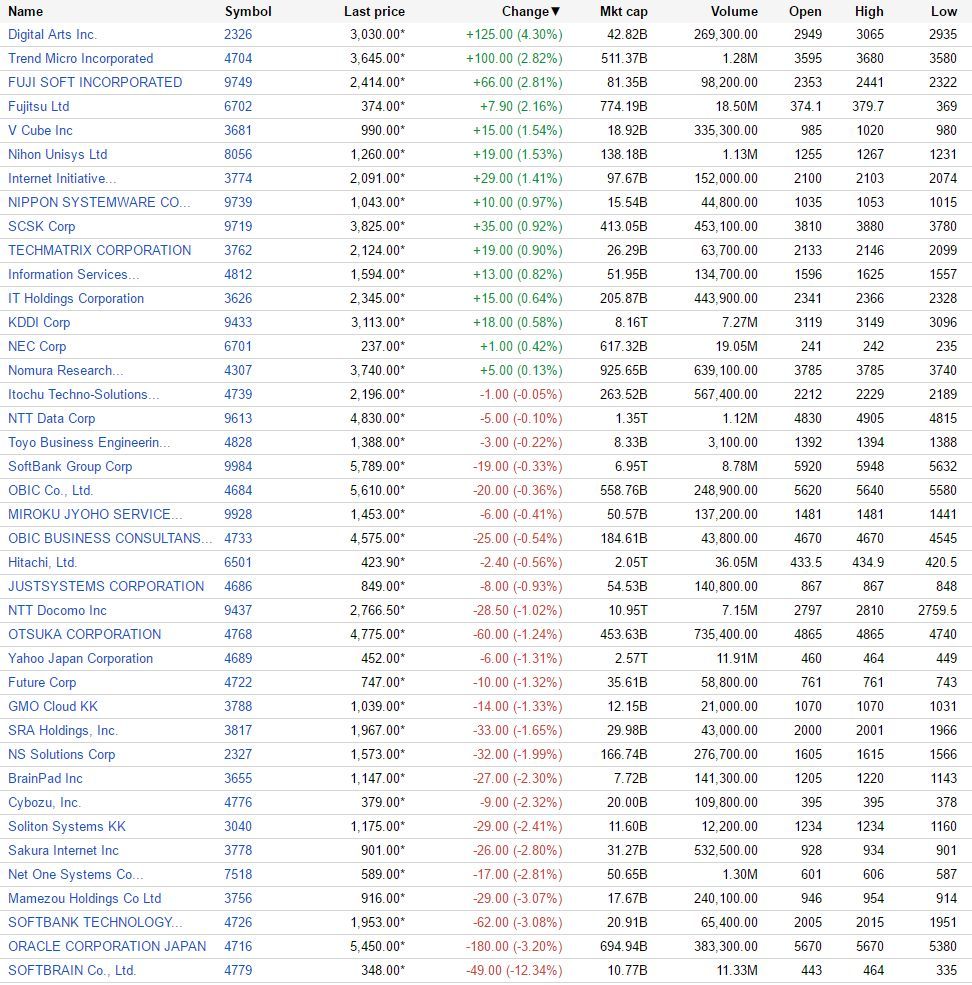Select the -49.00 (-12.34%) change value

point(514,970)
